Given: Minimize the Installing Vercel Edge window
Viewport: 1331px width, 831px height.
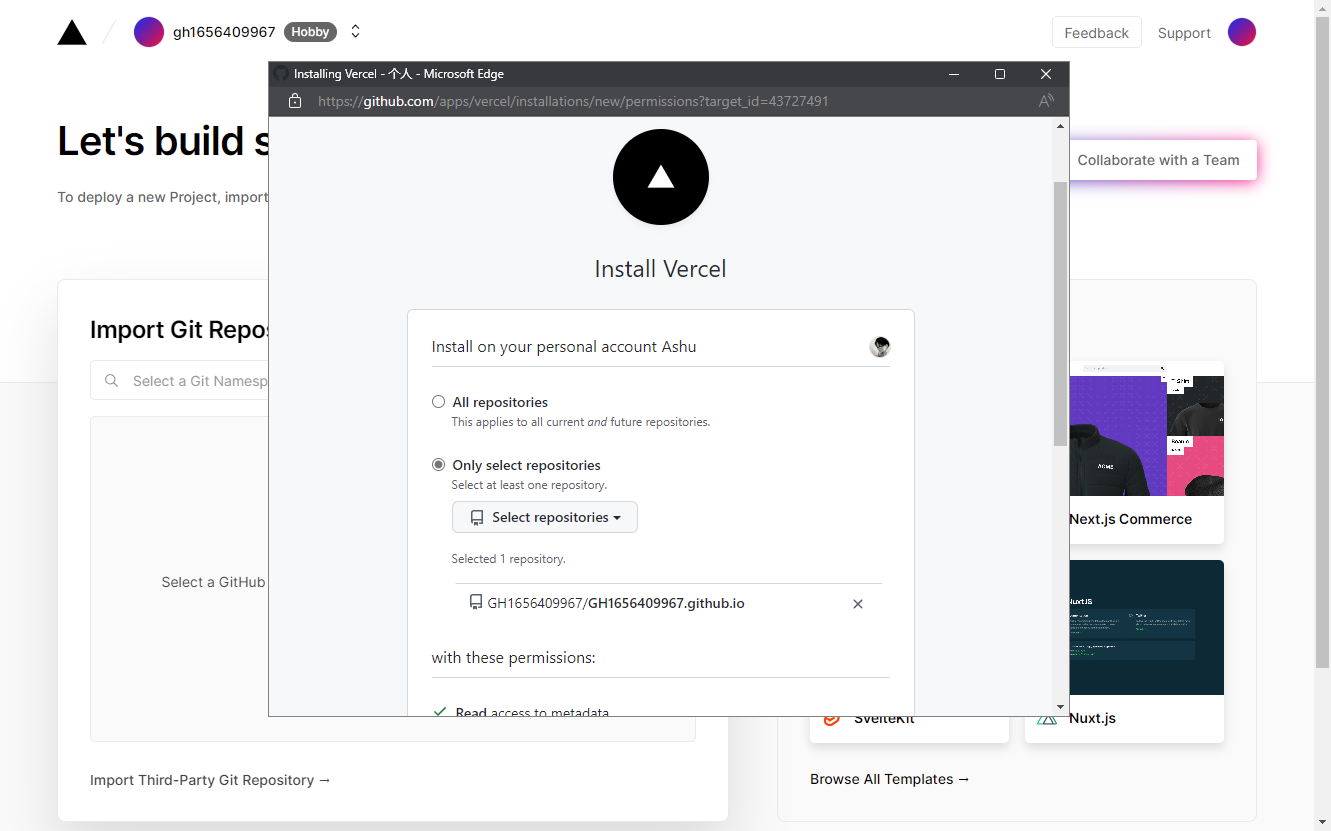Looking at the screenshot, I should tap(954, 74).
